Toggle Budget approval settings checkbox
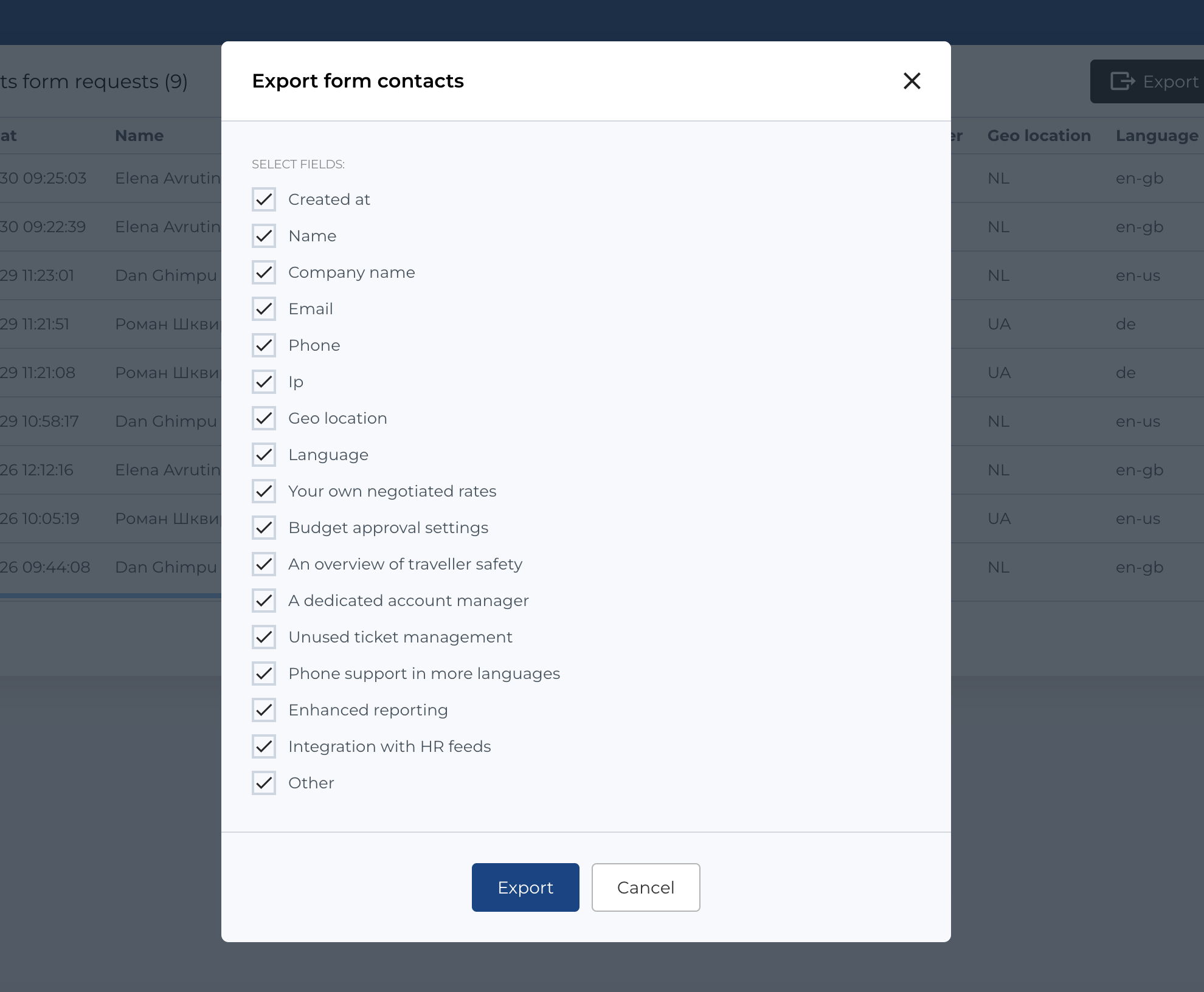The image size is (1204, 992). pos(264,528)
